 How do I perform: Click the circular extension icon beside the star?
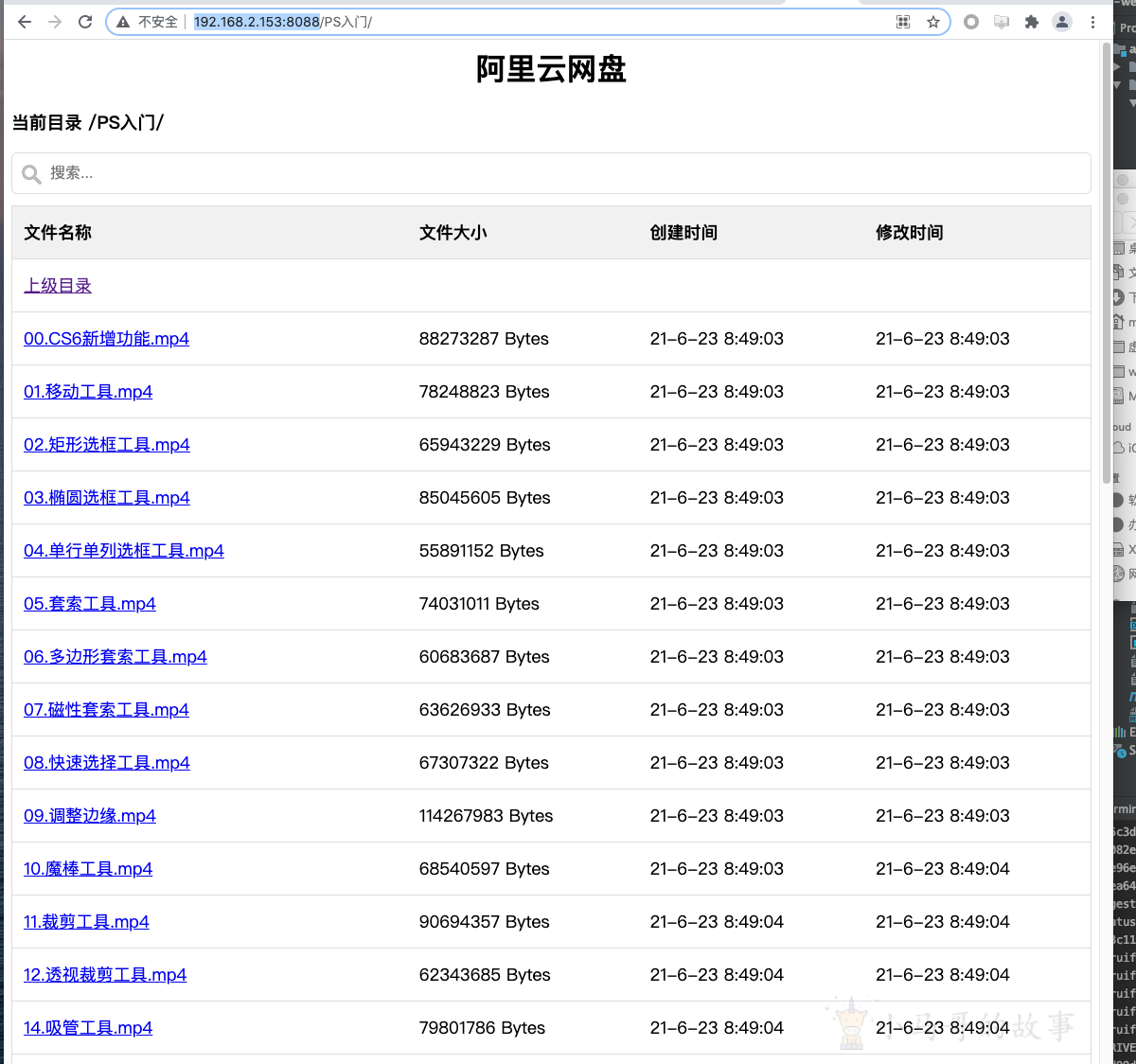971,22
